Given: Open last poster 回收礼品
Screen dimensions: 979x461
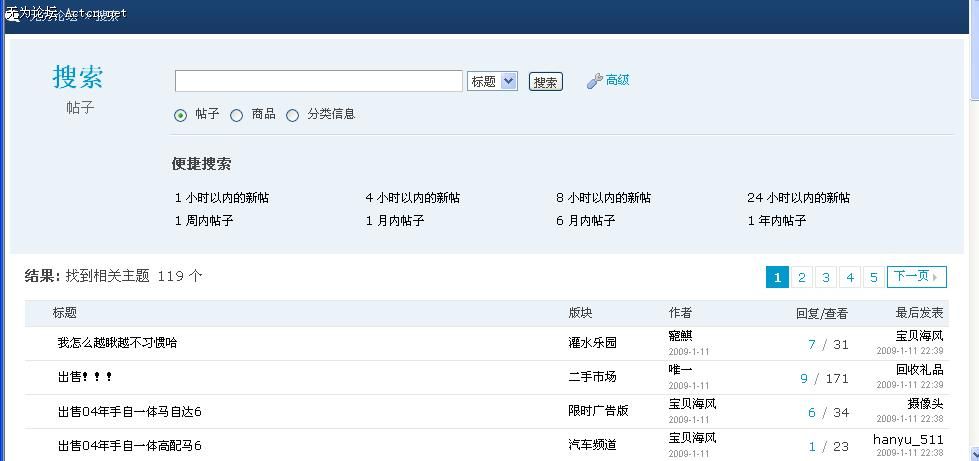Looking at the screenshot, I should point(920,369).
